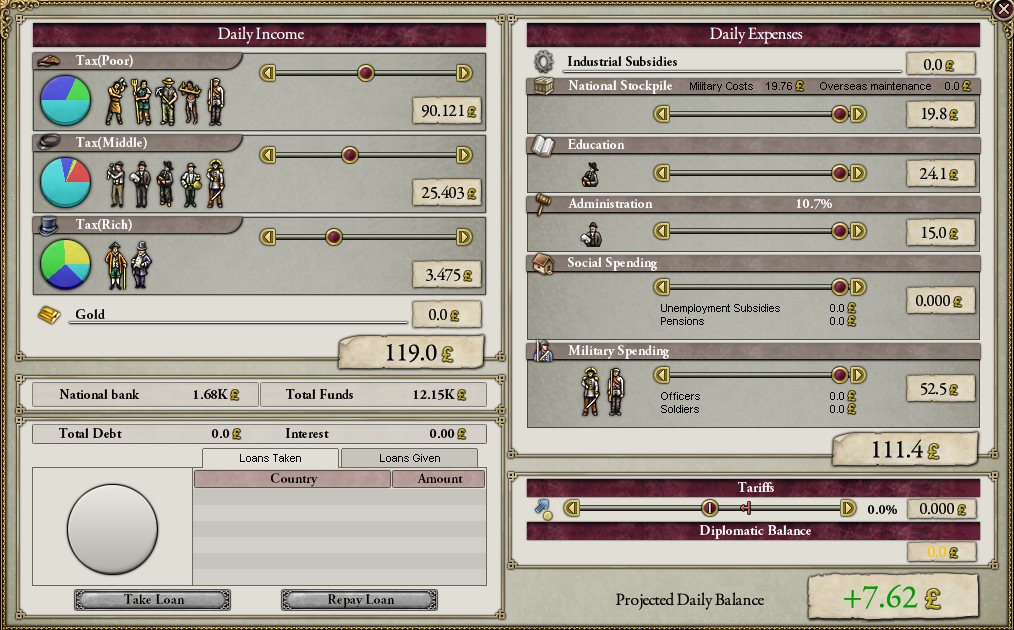Increase tariffs with right arrow
The image size is (1014, 630).
pos(848,508)
